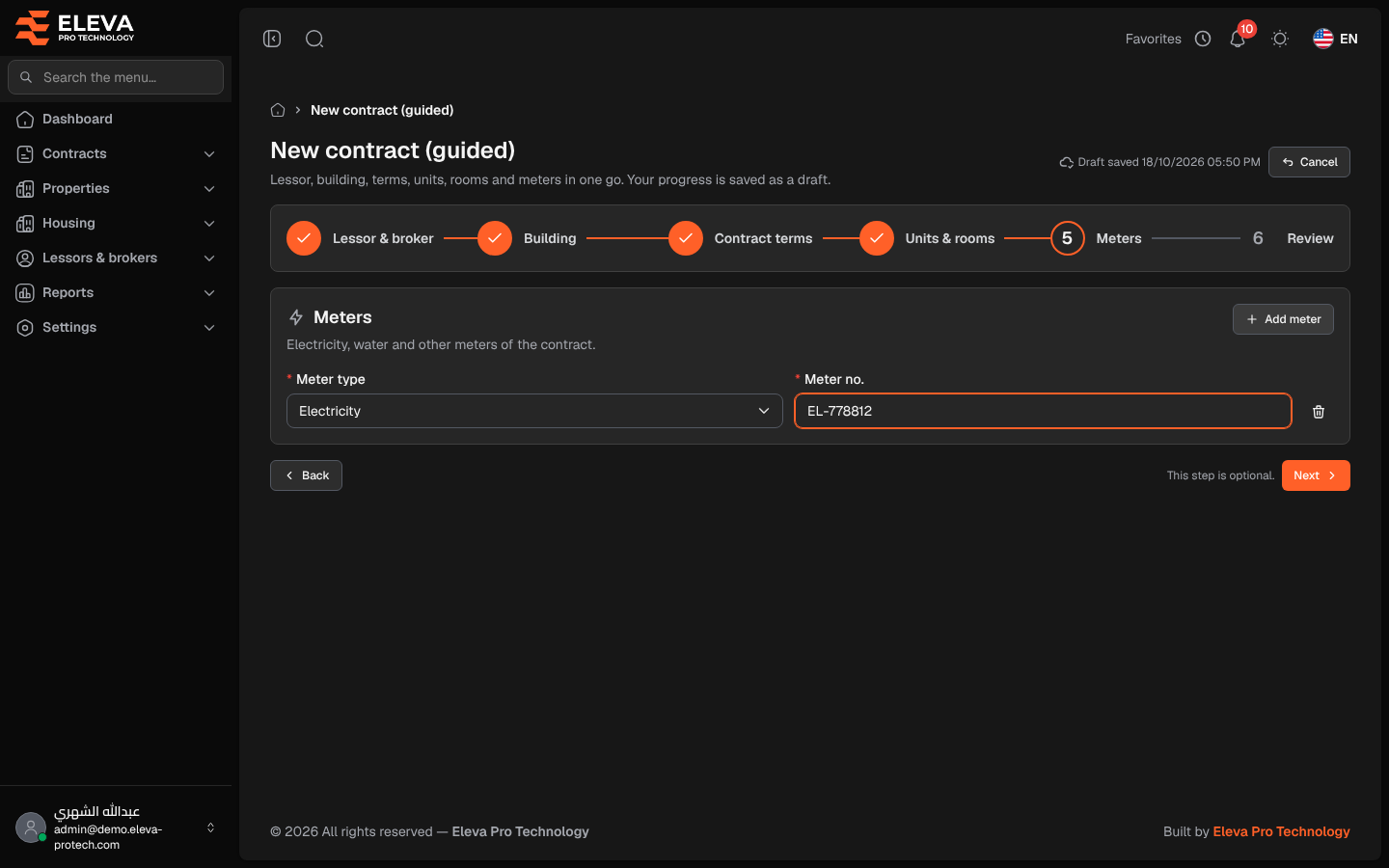Go to Building step
Image resolution: width=1389 pixels, height=868 pixels.
point(527,238)
